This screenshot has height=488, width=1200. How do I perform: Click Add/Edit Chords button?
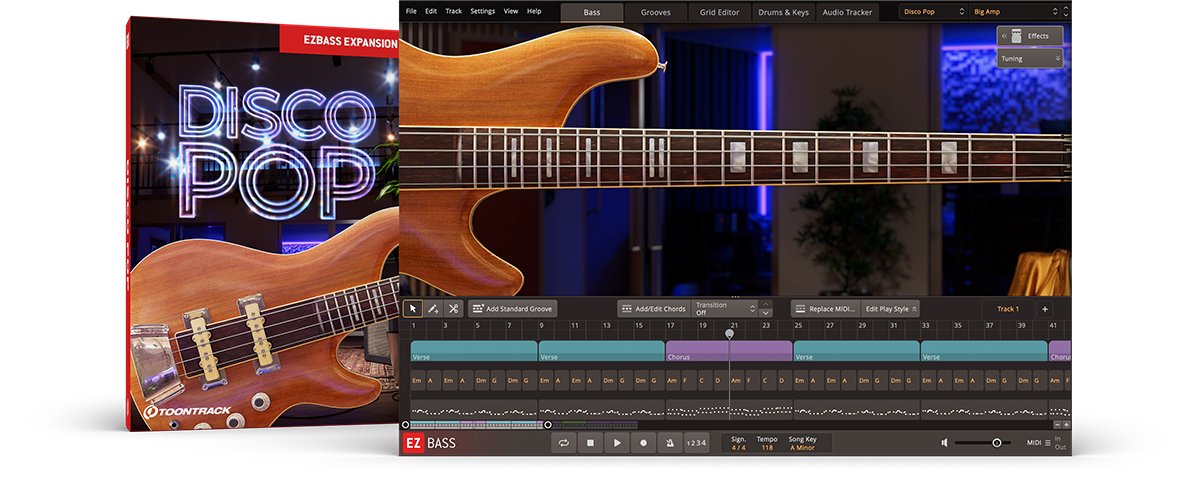[652, 309]
